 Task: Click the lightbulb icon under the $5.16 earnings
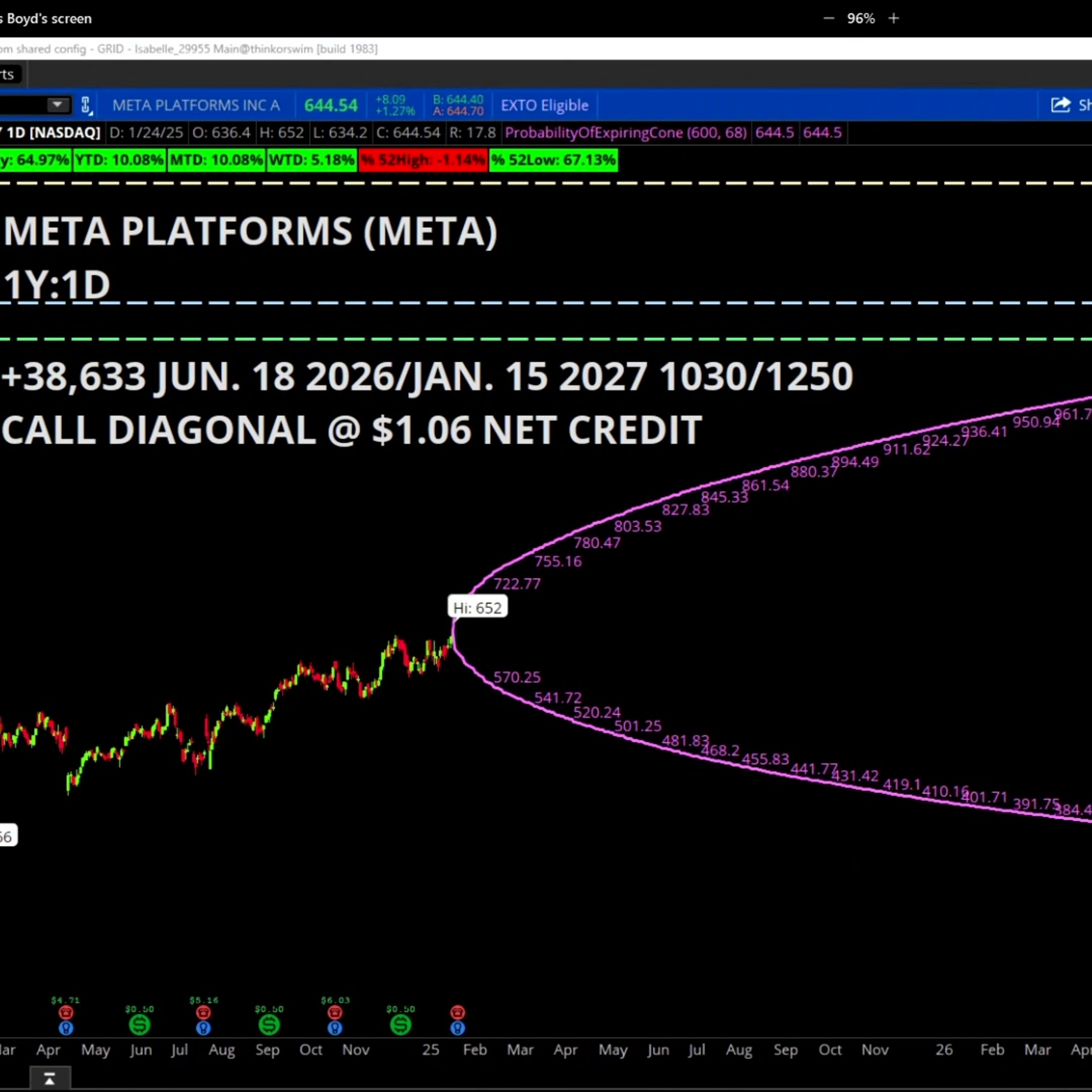tap(203, 1028)
